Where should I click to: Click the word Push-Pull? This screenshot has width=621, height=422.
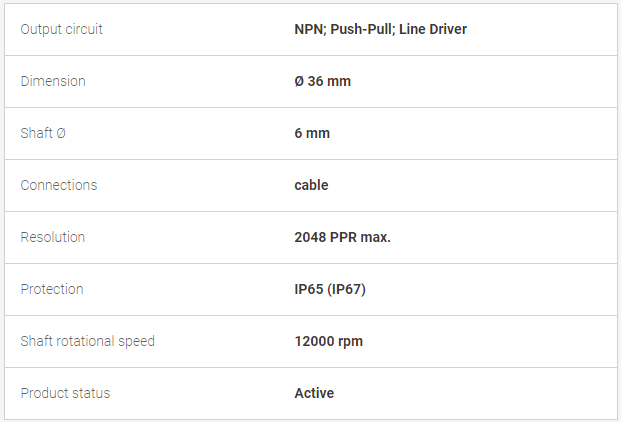[x=362, y=29]
